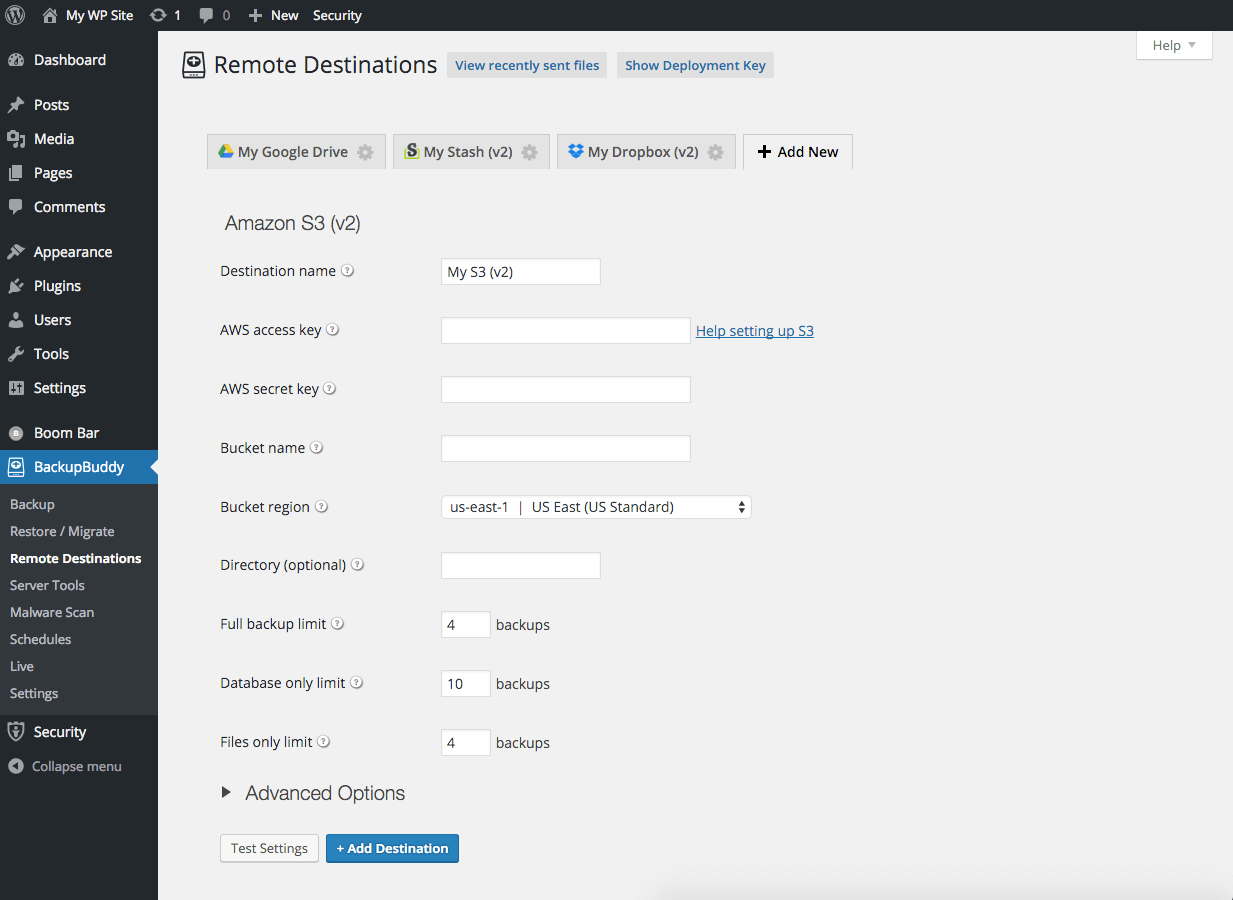Open gear settings for My Google Drive
Image resolution: width=1233 pixels, height=900 pixels.
tap(366, 152)
